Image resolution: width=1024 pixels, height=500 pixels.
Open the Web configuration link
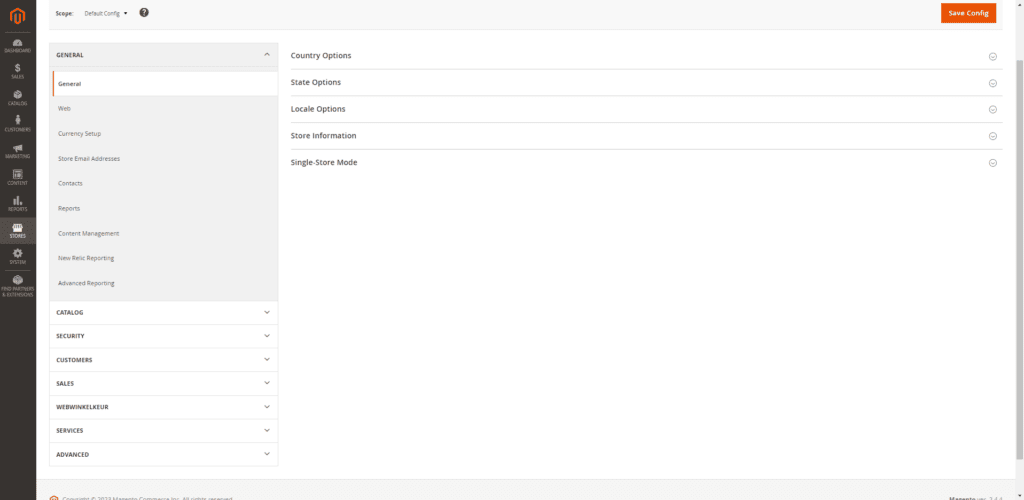click(64, 108)
